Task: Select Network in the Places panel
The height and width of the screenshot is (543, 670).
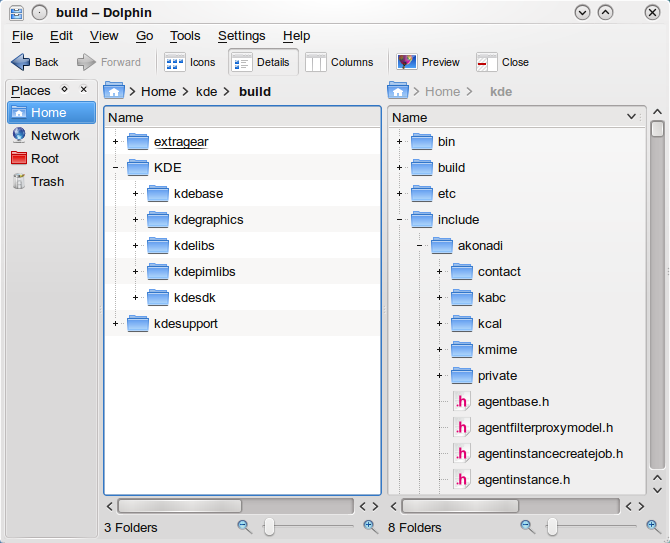Action: pos(51,136)
